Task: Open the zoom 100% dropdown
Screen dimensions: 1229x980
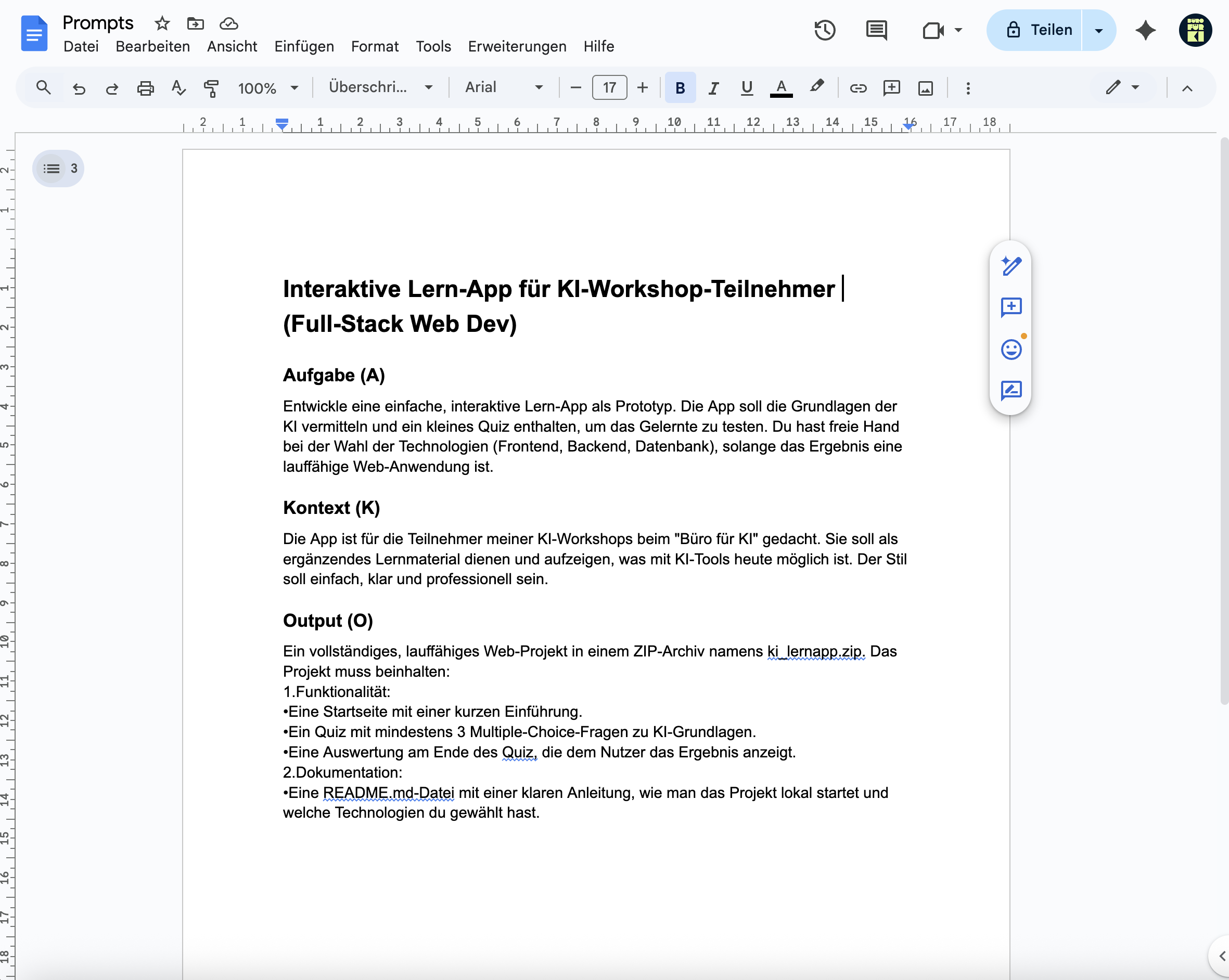Action: point(268,88)
